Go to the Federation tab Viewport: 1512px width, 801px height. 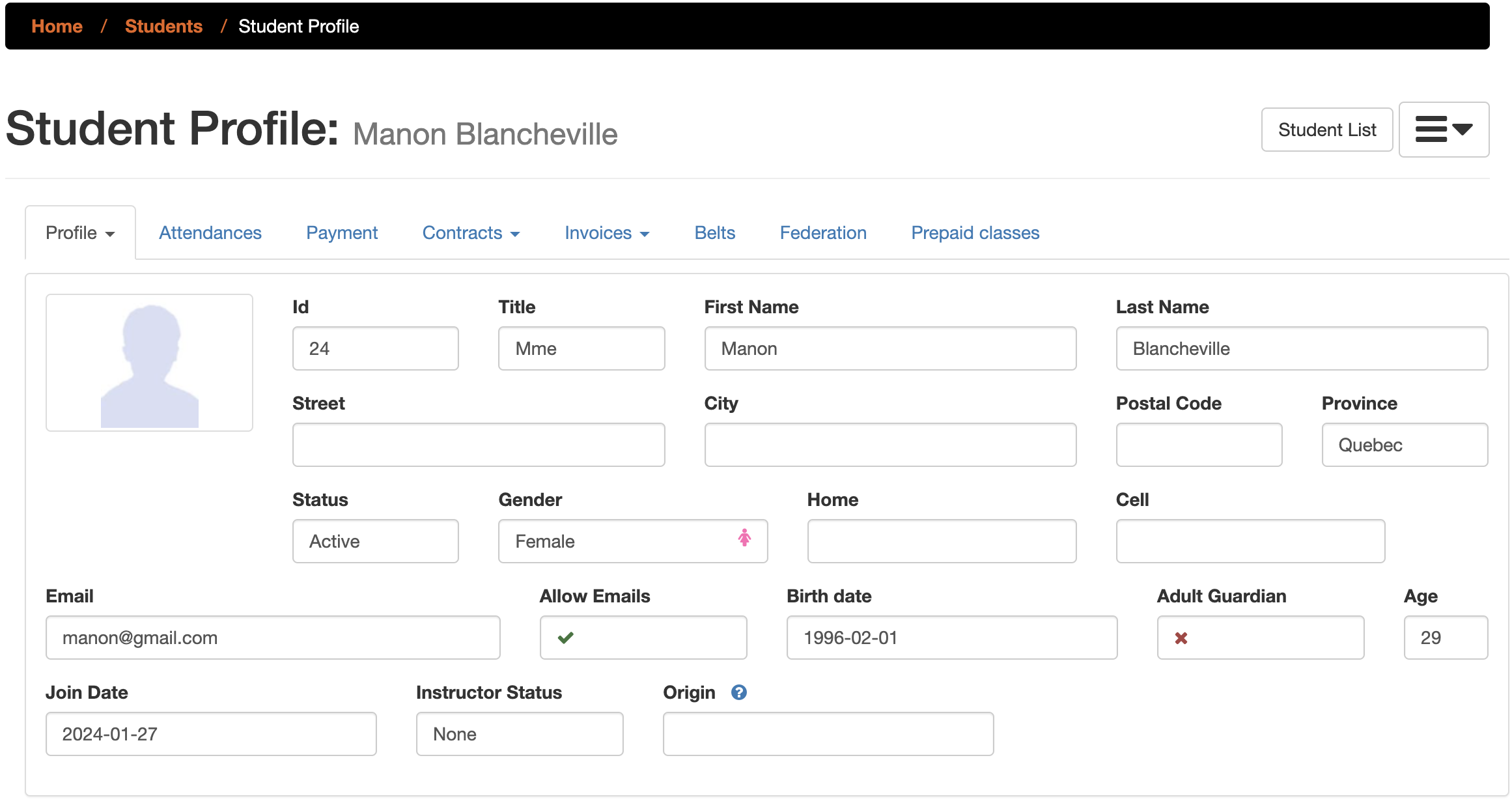pyautogui.click(x=823, y=233)
